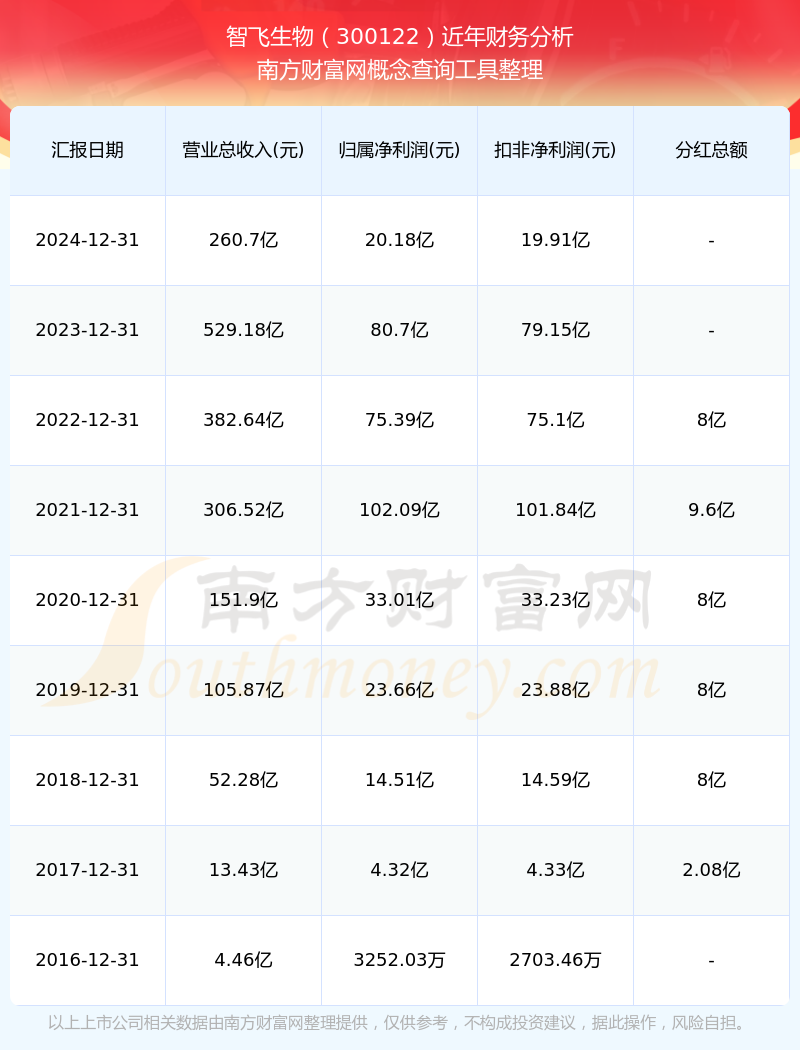Viewport: 800px width, 1050px height.
Task: Click the 8亿 dividend in the 2019-12-31 row
Action: click(x=712, y=690)
